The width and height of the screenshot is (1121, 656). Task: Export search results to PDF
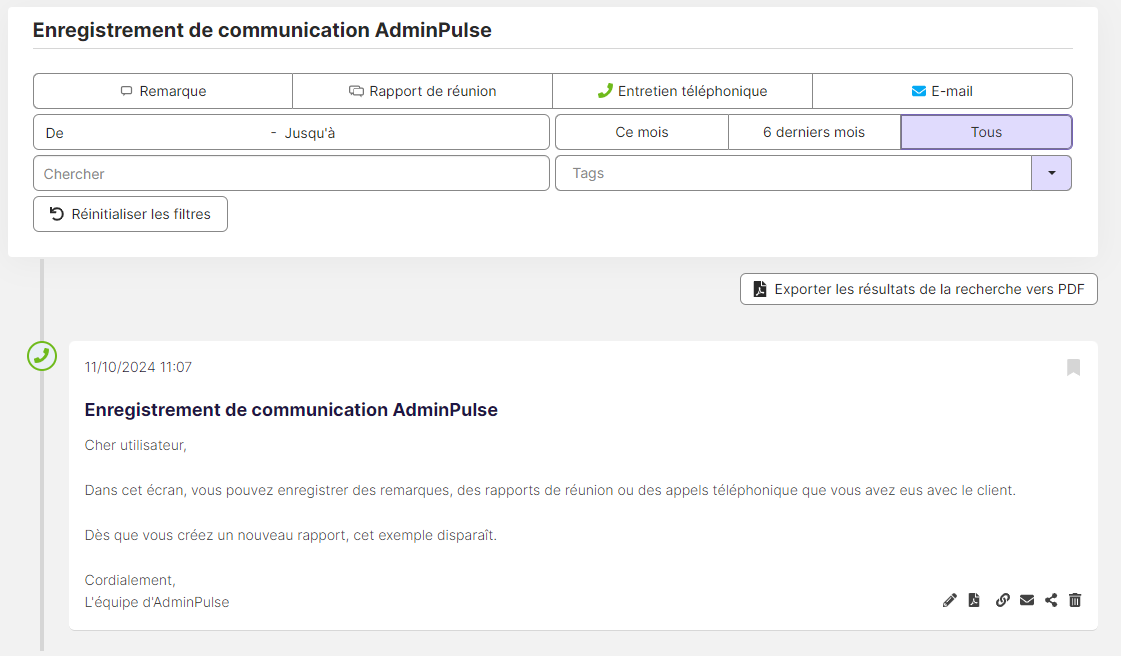coord(919,289)
